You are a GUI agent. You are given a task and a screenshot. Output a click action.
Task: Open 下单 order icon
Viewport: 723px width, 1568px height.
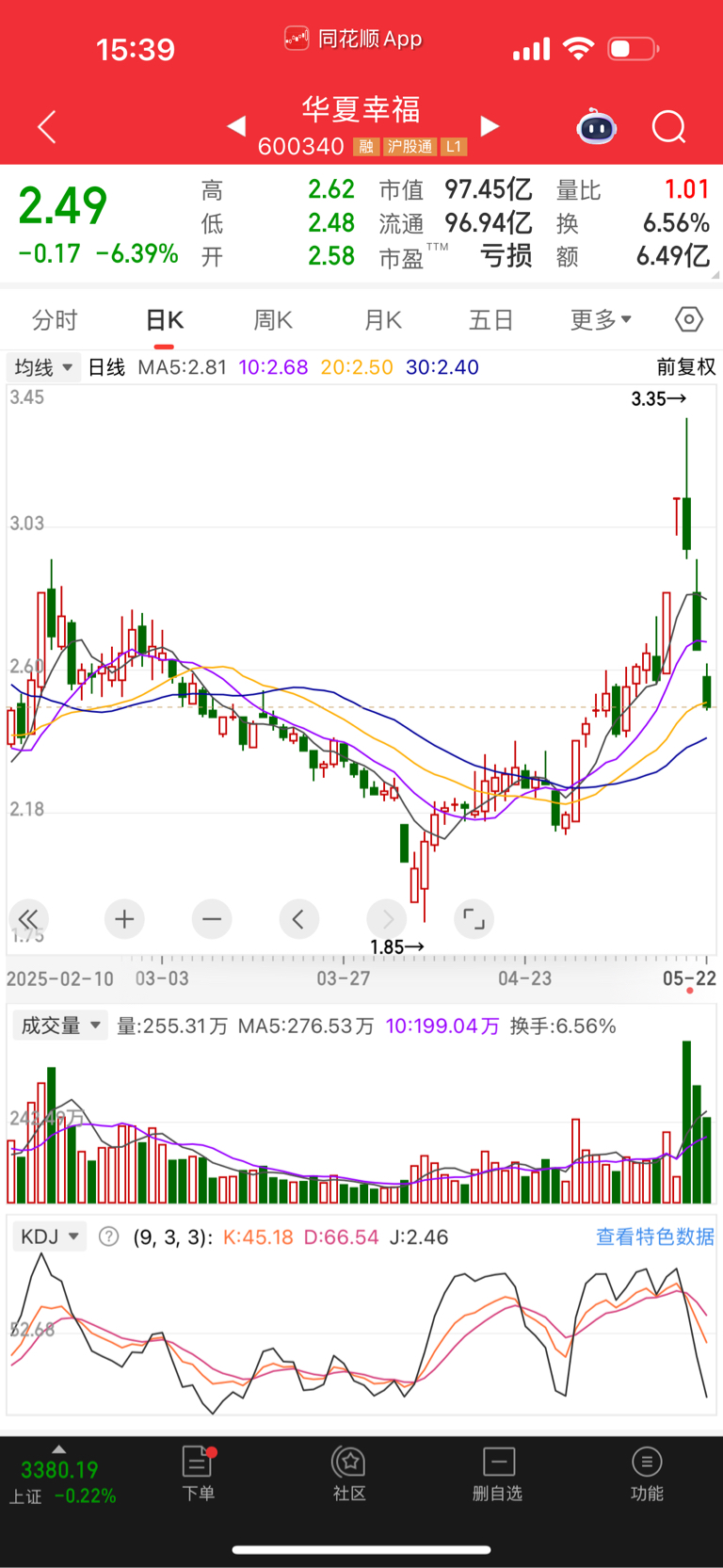pos(198,1474)
